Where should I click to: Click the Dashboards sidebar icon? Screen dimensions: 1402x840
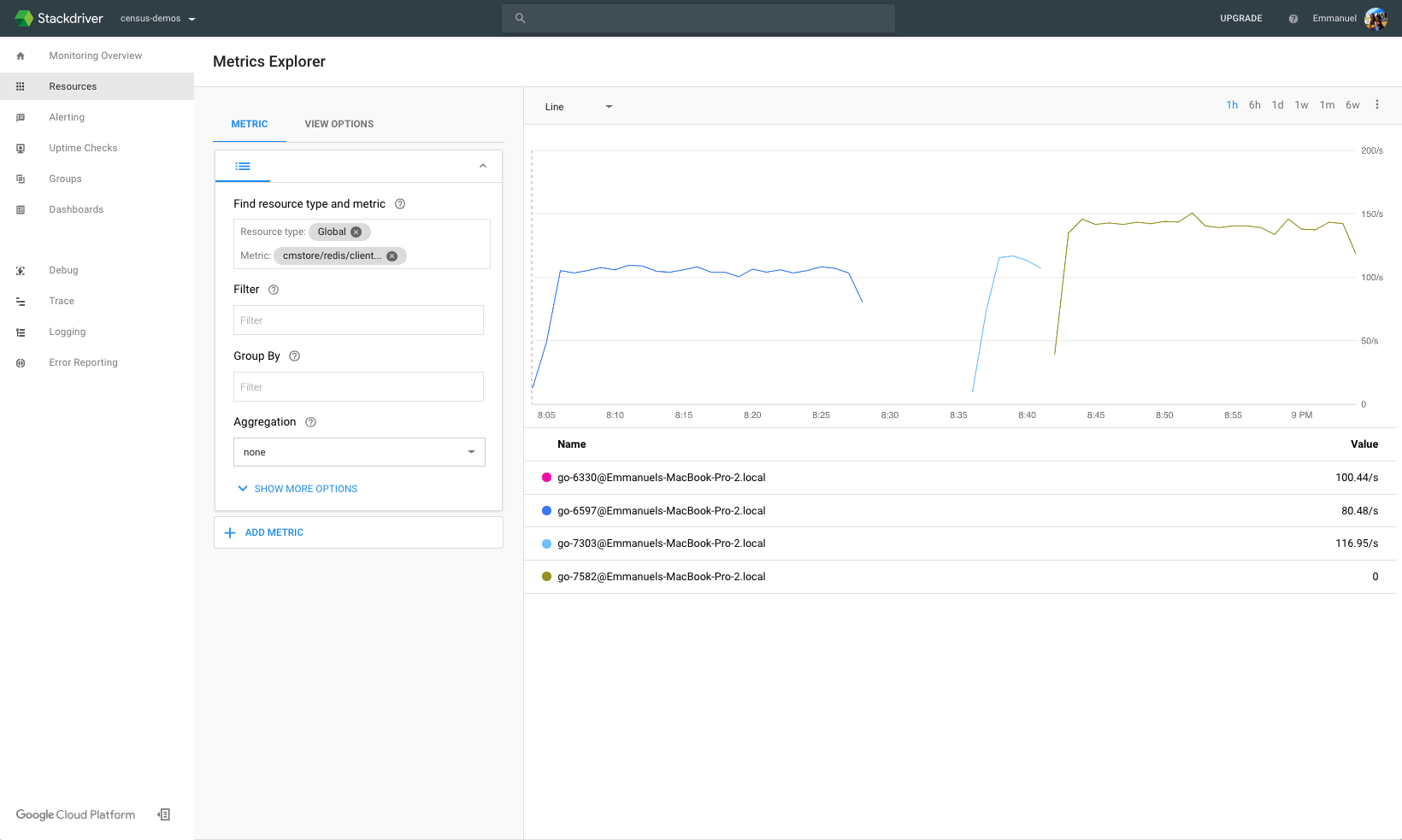click(21, 209)
